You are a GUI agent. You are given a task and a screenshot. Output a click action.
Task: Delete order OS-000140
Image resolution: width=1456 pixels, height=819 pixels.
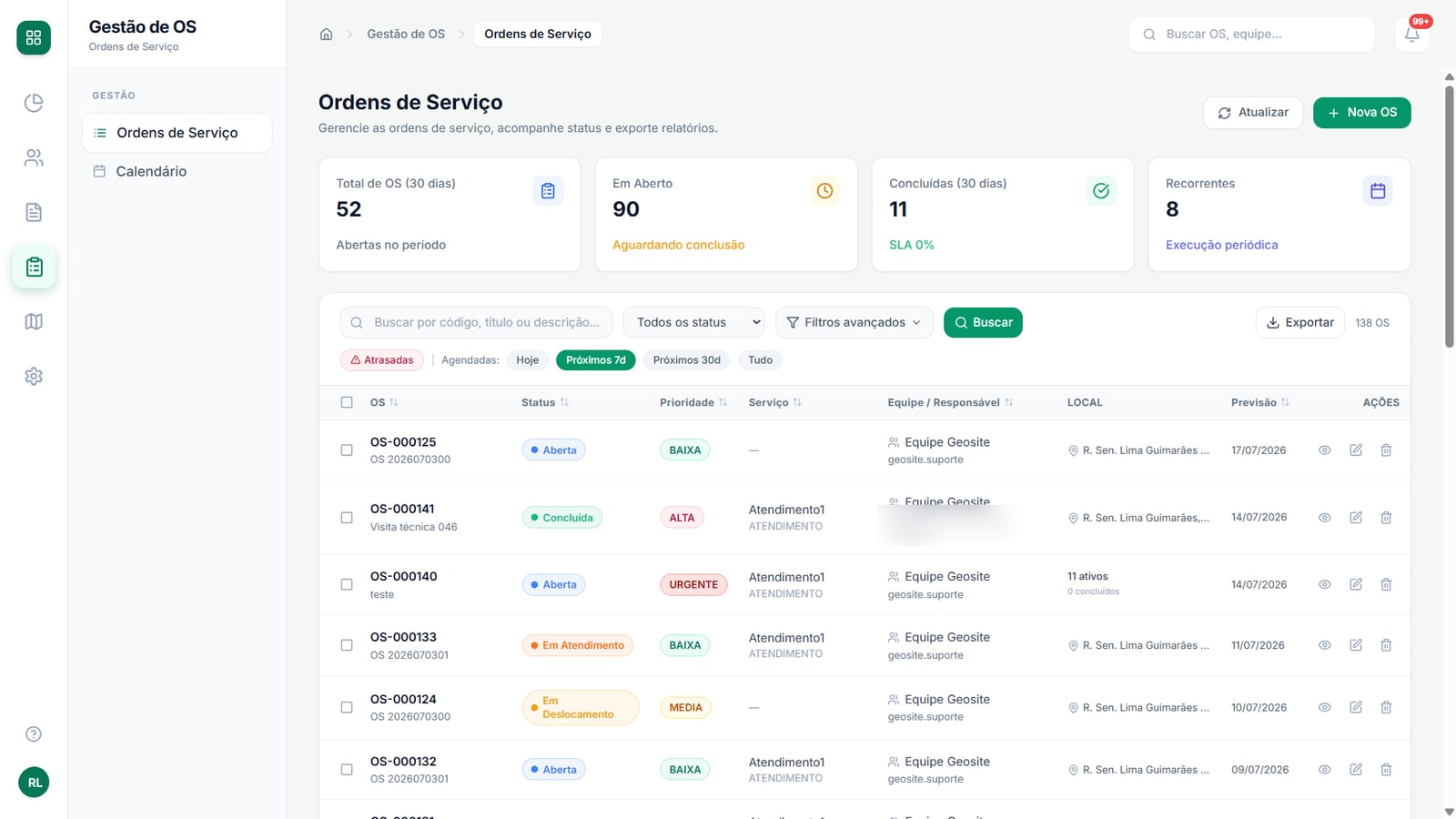tap(1386, 584)
